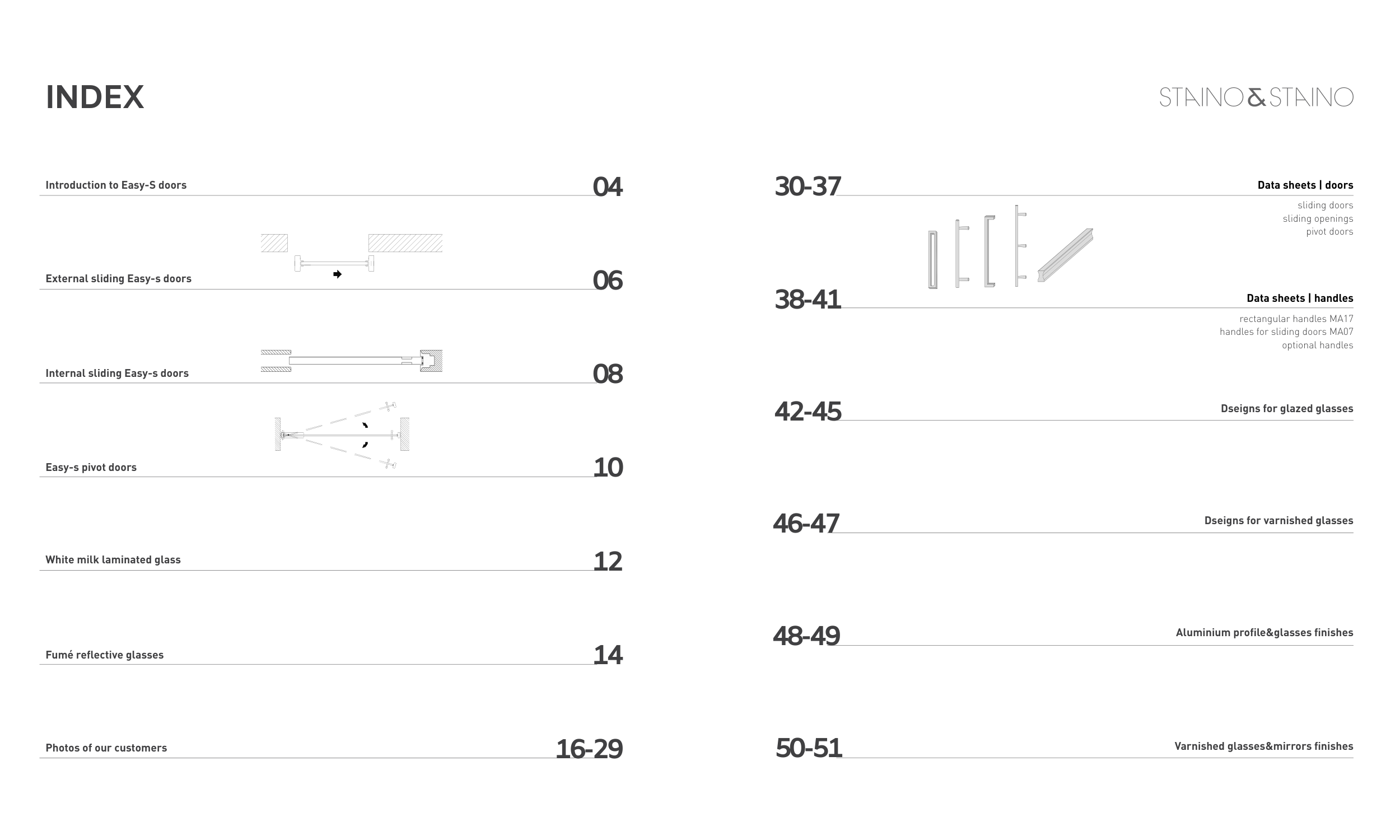Screen dimensions: 1400x840
Task: Open Dseigns for glazed glasses entry
Action: pyautogui.click(x=1286, y=409)
